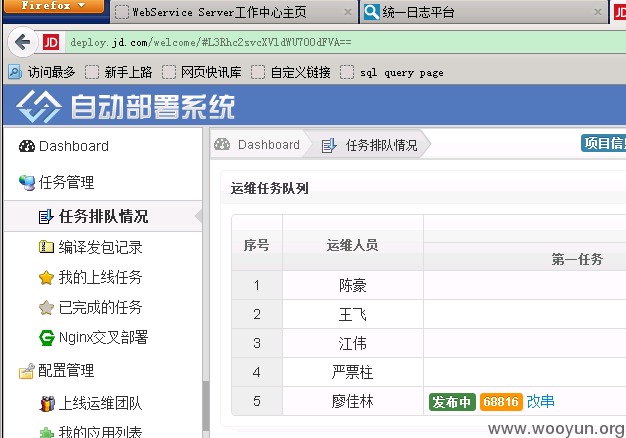This screenshot has height=438, width=626.
Task: Click the row number 1 cell
Action: pos(257,285)
